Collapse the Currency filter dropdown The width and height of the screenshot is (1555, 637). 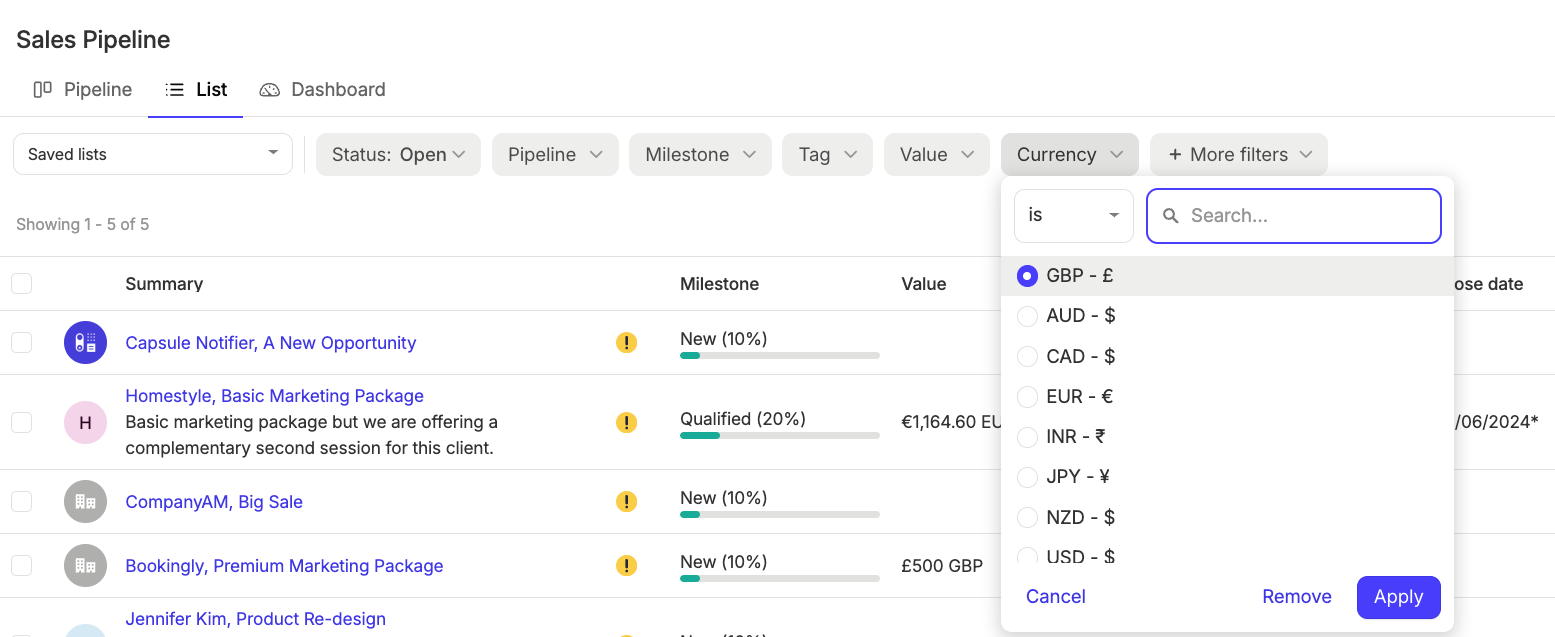[1070, 155]
